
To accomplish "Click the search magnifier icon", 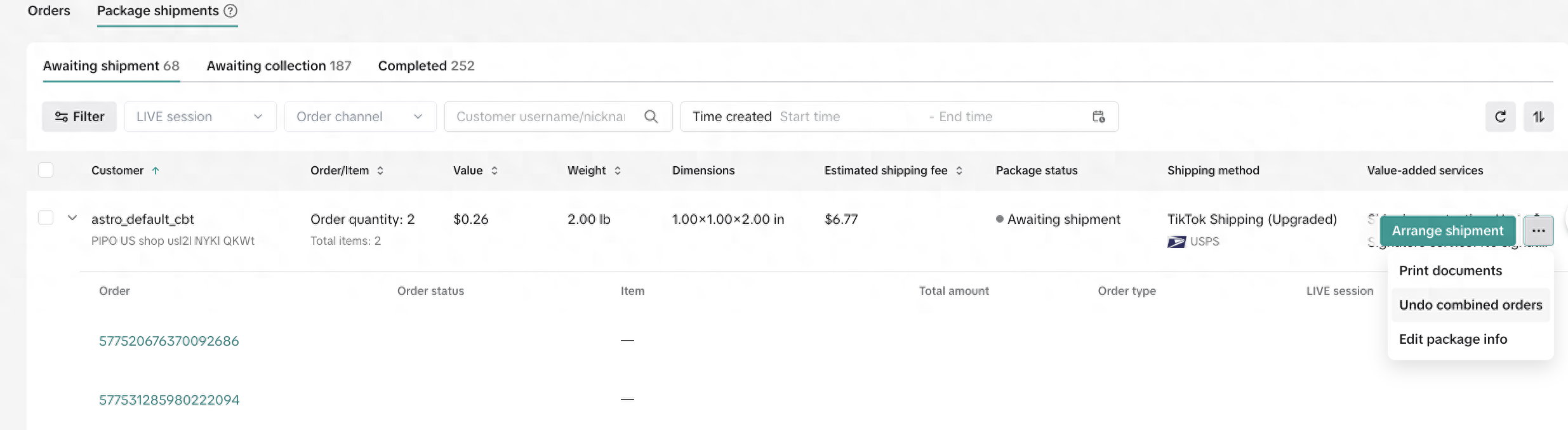I will 651,117.
